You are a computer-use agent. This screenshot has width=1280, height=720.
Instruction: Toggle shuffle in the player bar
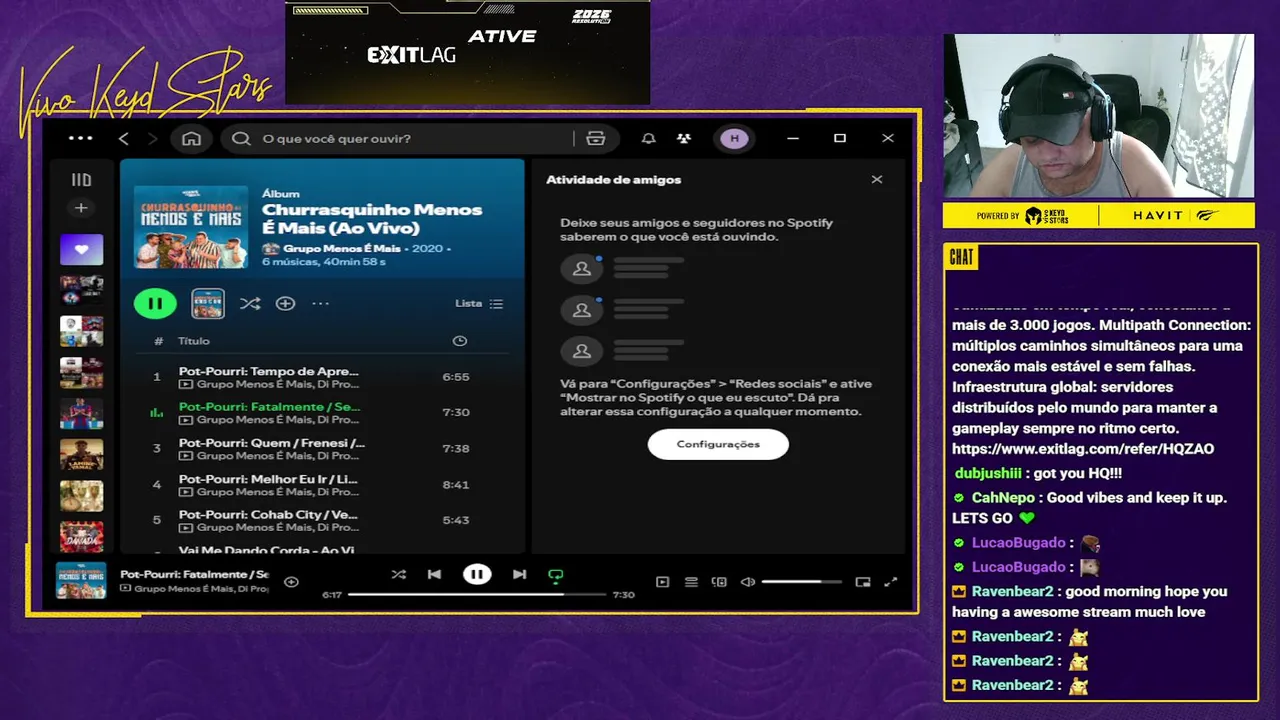click(399, 575)
